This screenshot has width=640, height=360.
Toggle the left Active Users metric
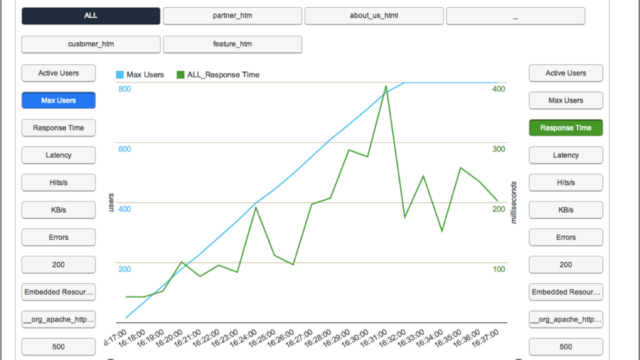(x=58, y=73)
